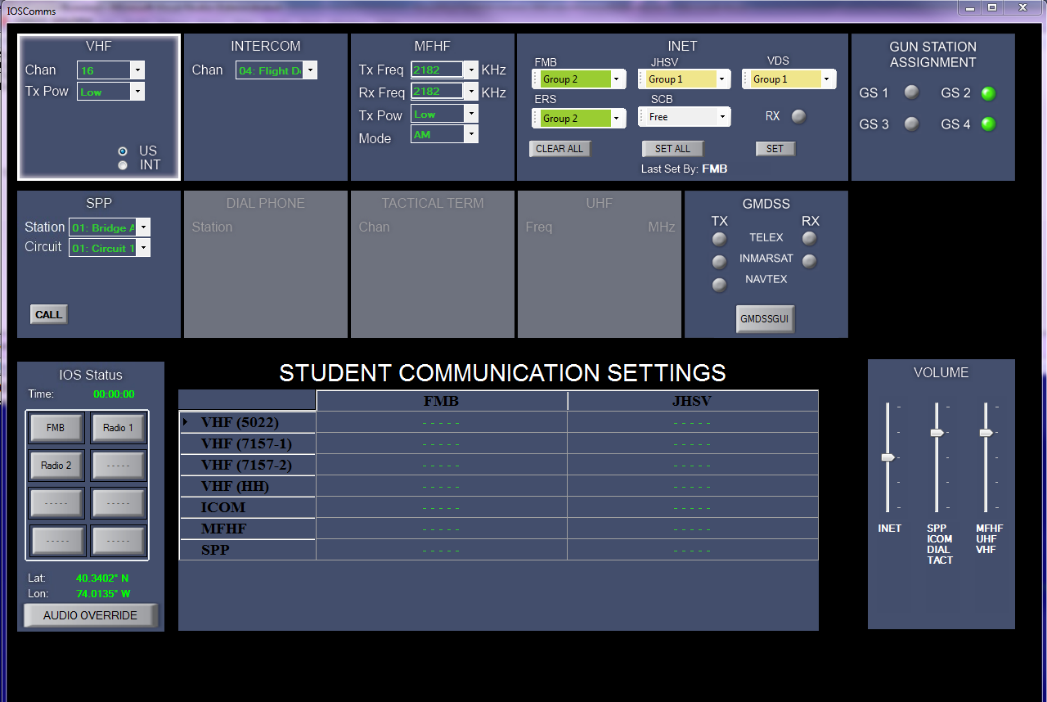Select the US radio button

click(x=123, y=151)
